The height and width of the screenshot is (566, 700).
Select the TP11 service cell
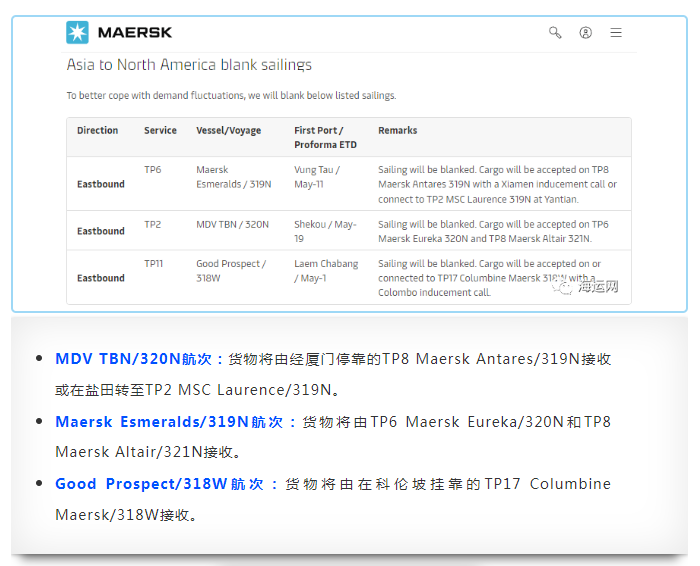tap(154, 264)
